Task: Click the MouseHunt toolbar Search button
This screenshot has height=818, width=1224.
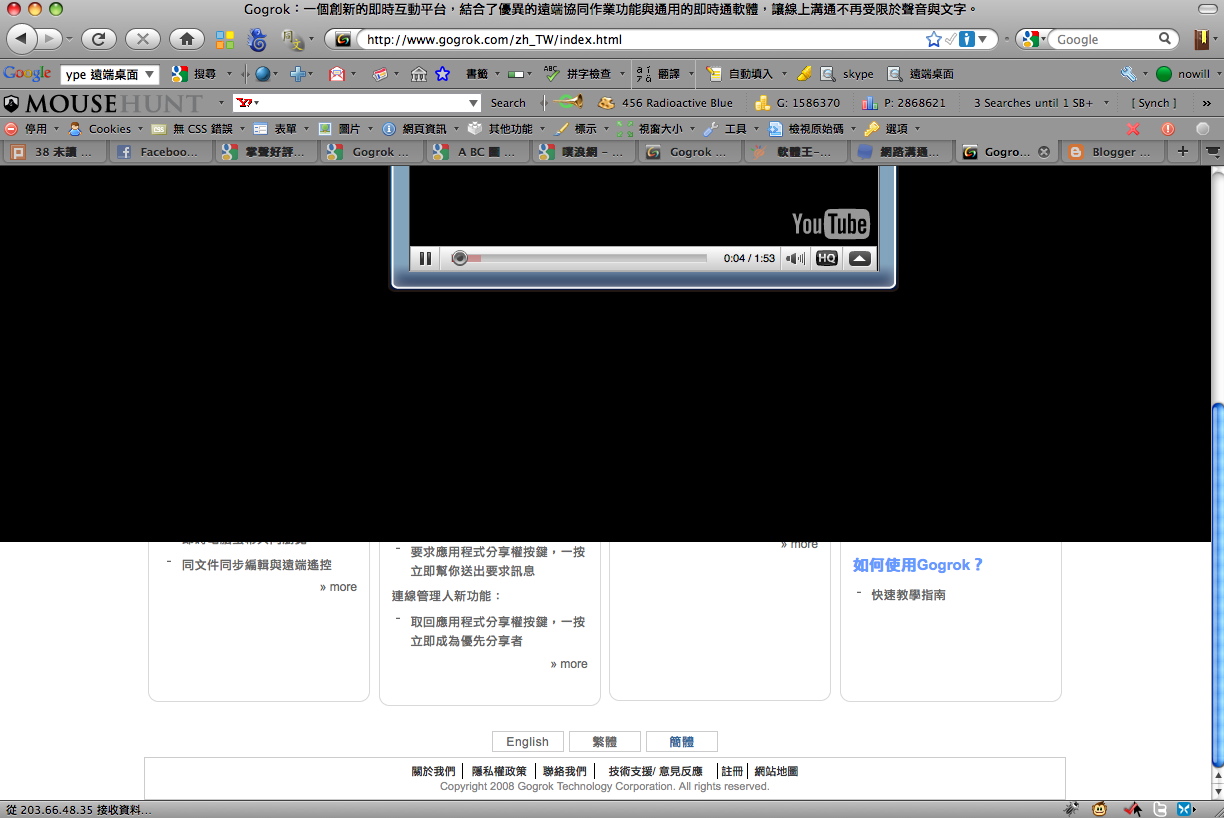Action: pyautogui.click(x=508, y=103)
